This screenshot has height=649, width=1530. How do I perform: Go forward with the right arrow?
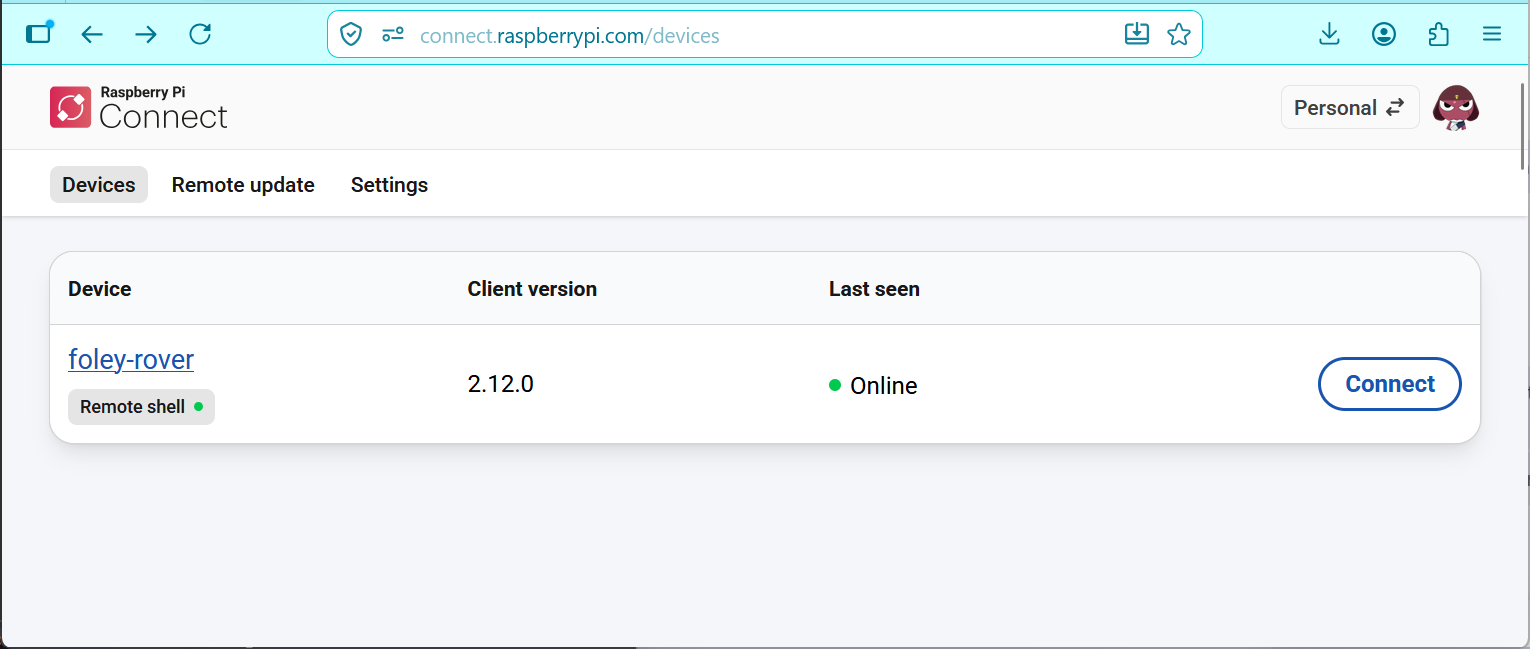(x=146, y=35)
